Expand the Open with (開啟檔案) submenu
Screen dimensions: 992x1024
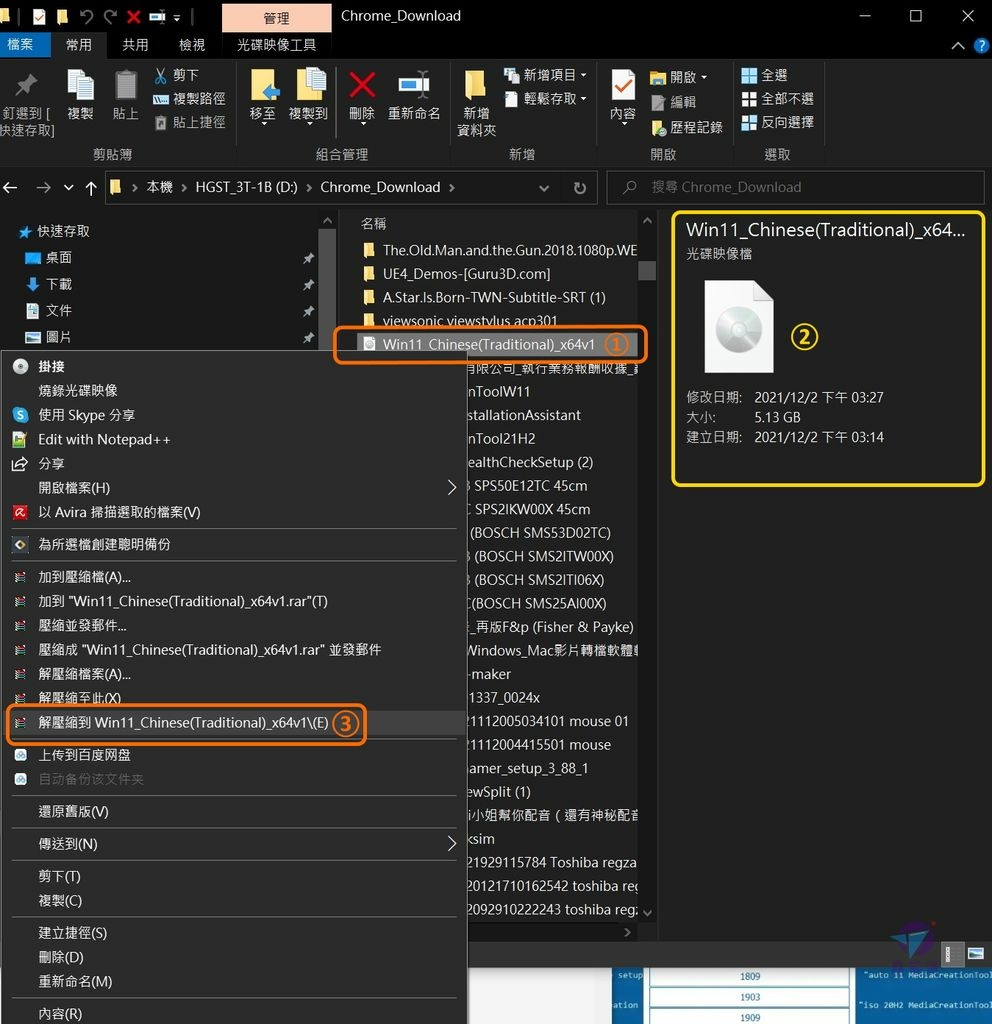[x=235, y=488]
